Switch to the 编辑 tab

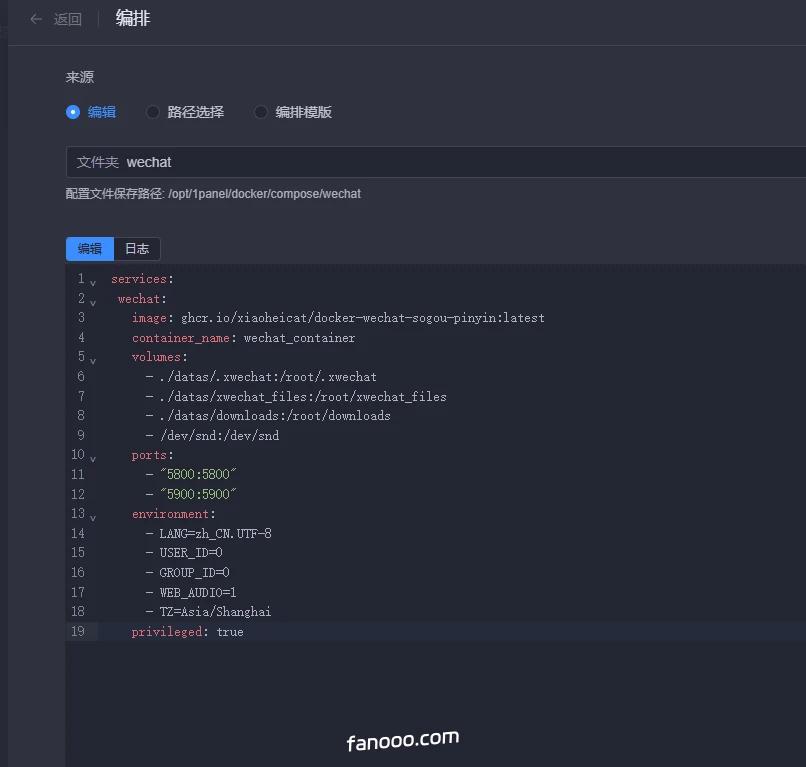tap(90, 249)
